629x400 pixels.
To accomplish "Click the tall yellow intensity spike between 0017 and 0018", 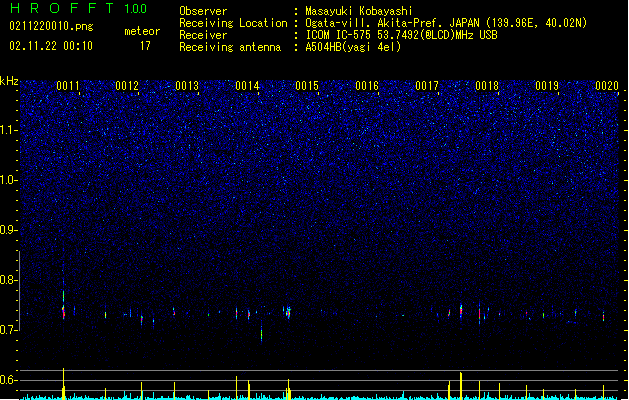I will pos(461,386).
